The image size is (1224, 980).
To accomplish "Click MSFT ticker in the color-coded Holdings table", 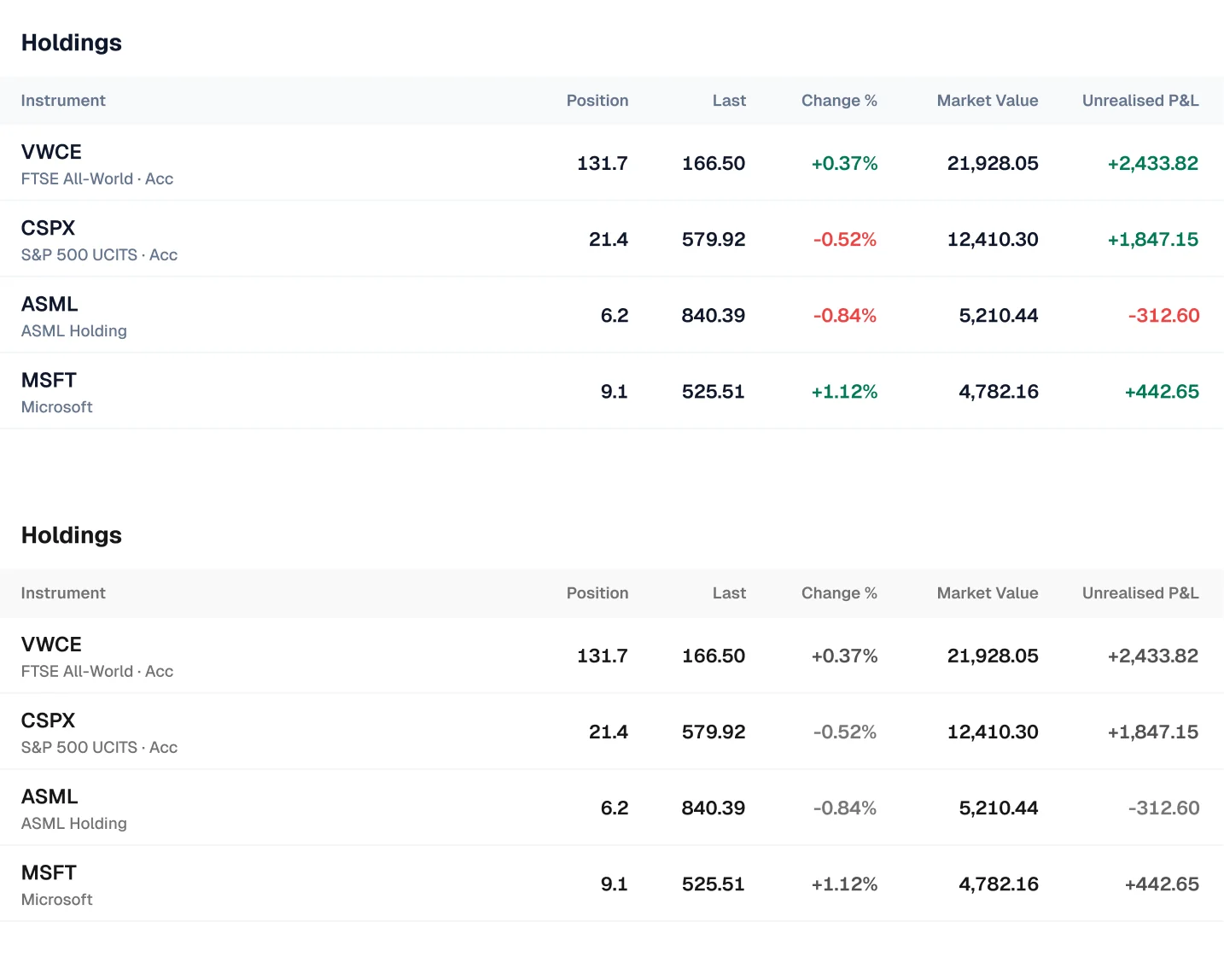I will 49,380.
